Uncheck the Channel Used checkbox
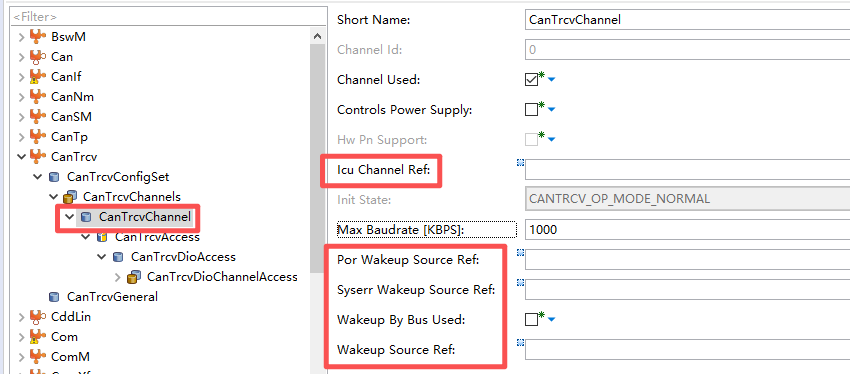 tap(531, 80)
